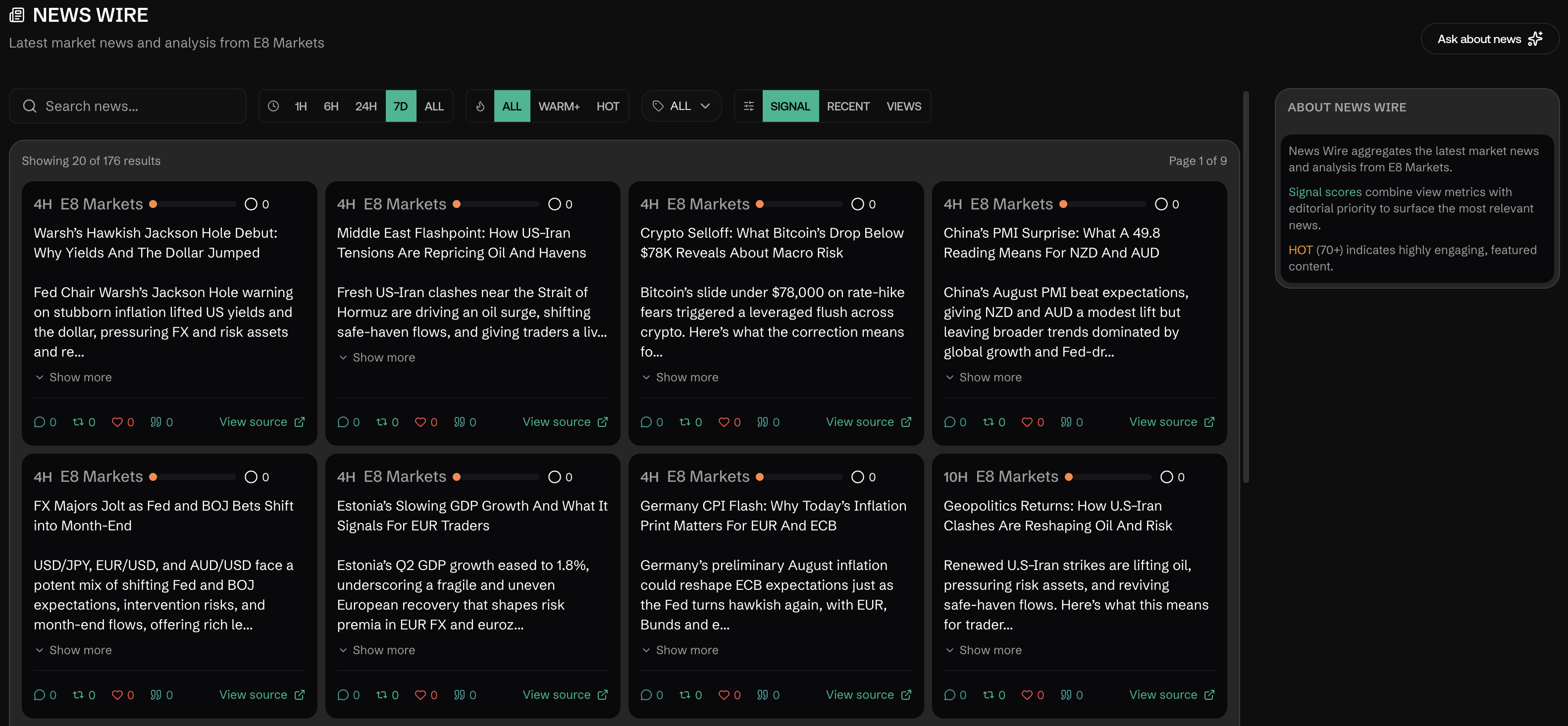Like the Geopolitics Returns article
Viewport: 1568px width, 726px height.
[x=1027, y=694]
